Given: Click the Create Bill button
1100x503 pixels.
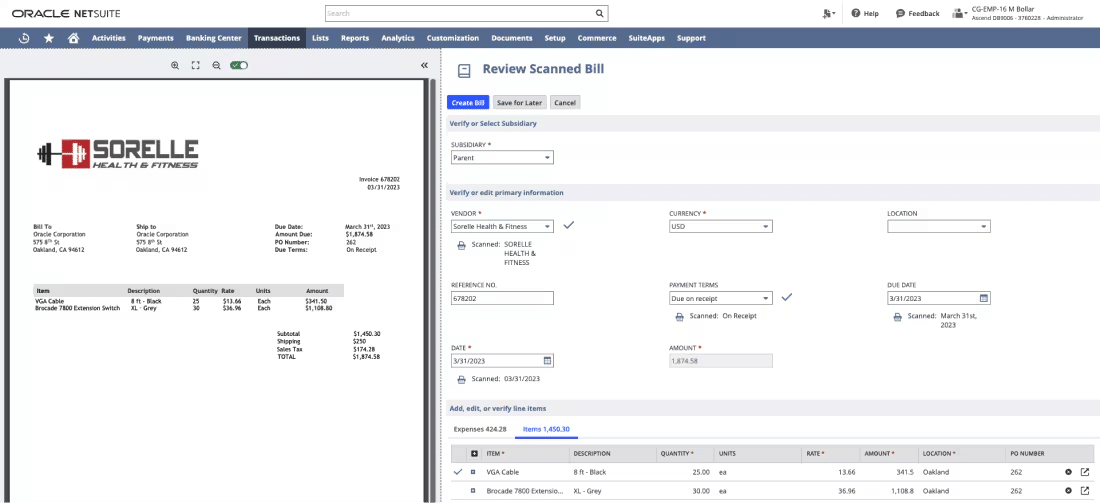Looking at the screenshot, I should pos(468,102).
